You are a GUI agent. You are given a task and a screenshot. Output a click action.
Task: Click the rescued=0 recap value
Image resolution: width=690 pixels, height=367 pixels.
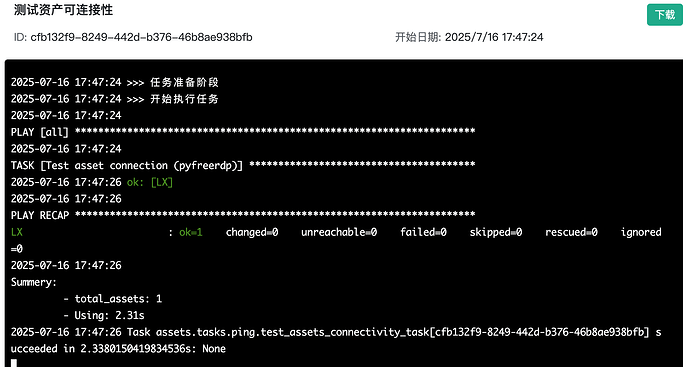click(x=571, y=232)
